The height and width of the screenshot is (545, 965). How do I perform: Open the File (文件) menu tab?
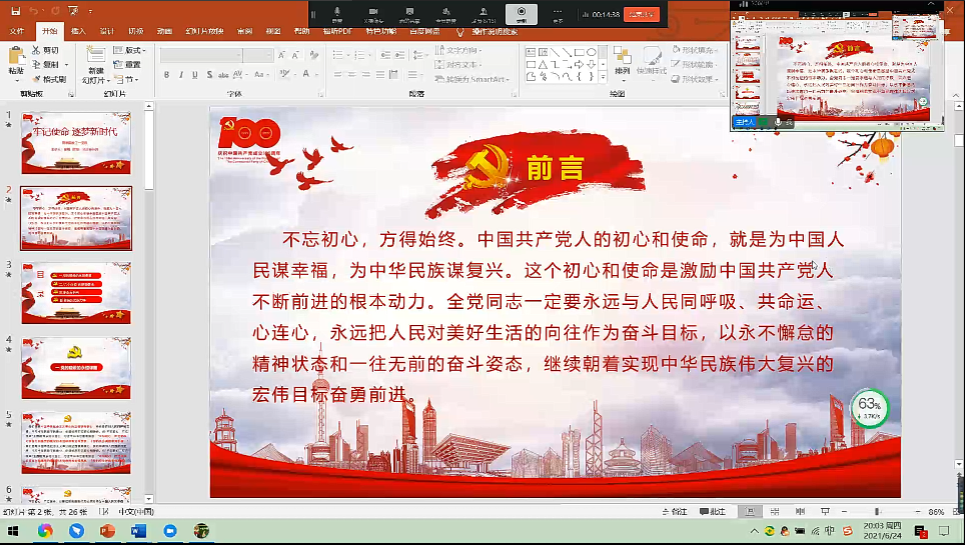point(17,31)
